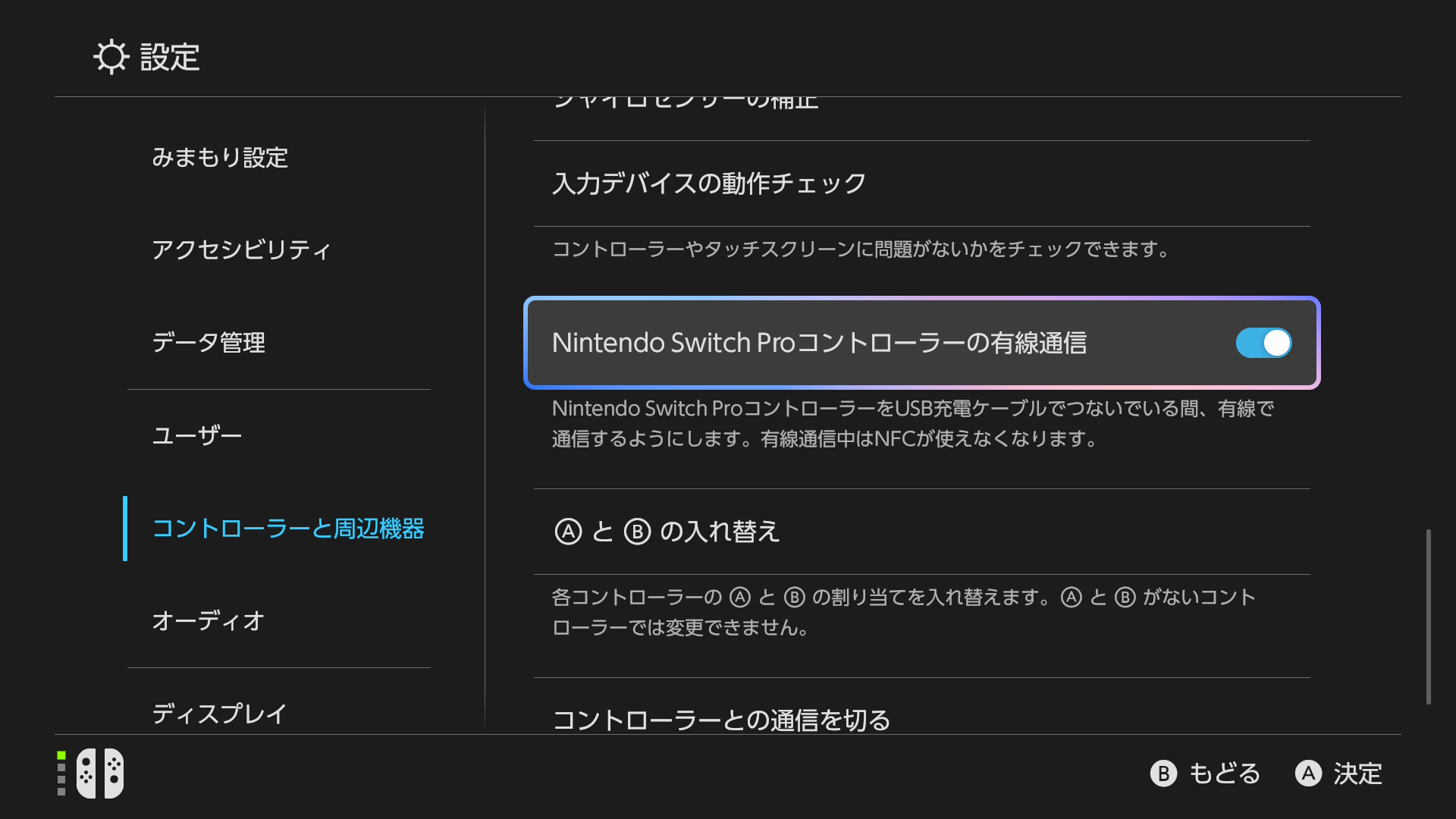Toggle Pro Controller wired communication switch
Image resolution: width=1456 pixels, height=819 pixels.
[x=1263, y=343]
